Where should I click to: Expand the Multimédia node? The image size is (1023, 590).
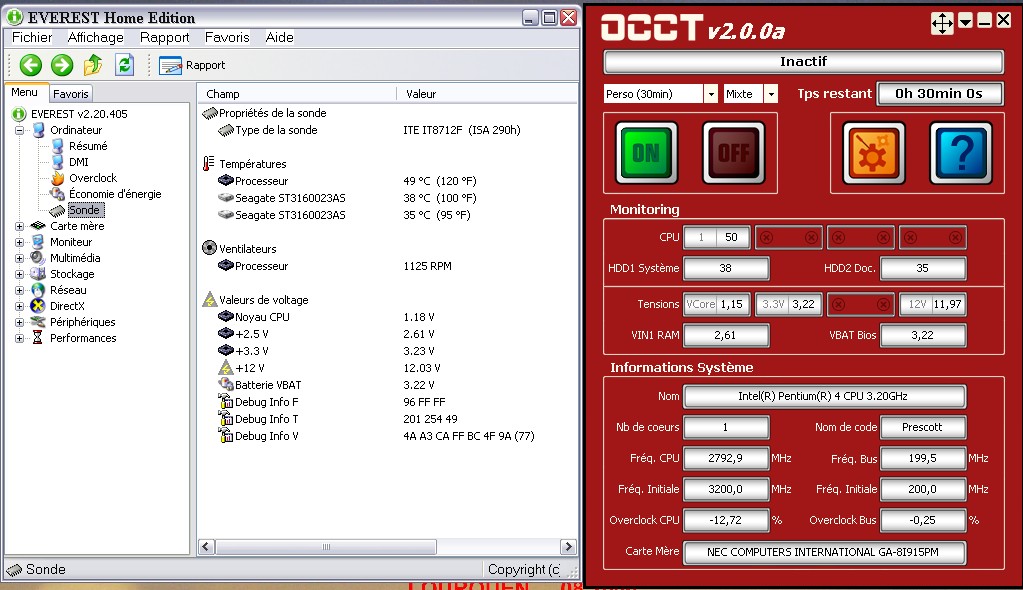pyautogui.click(x=20, y=258)
